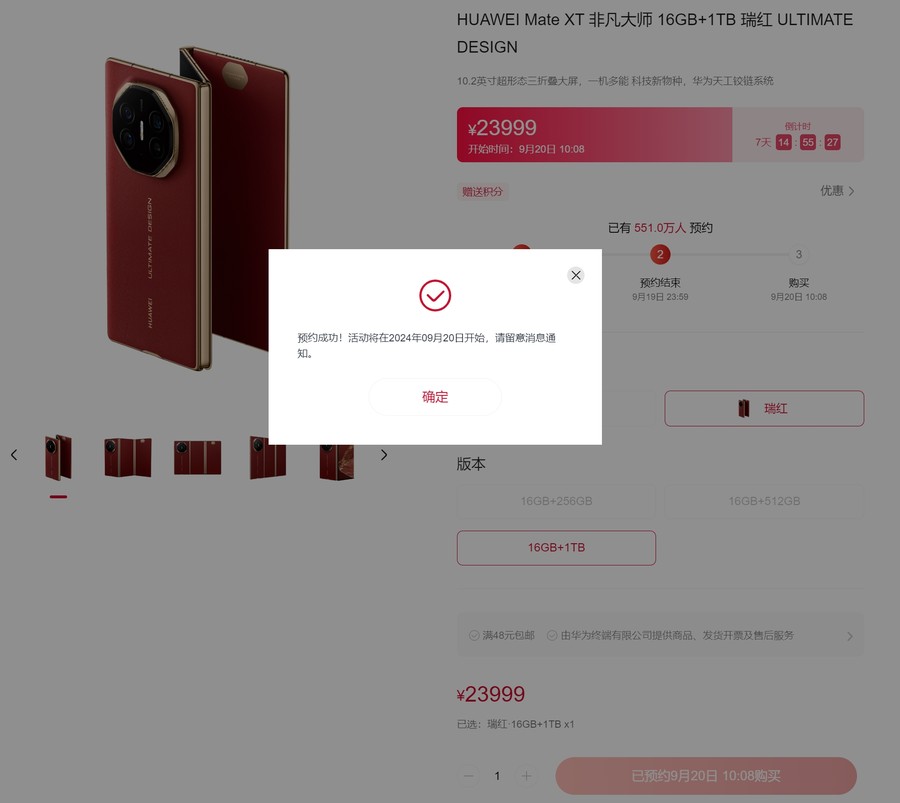
Task: Click the quantity number field
Action: click(x=498, y=776)
